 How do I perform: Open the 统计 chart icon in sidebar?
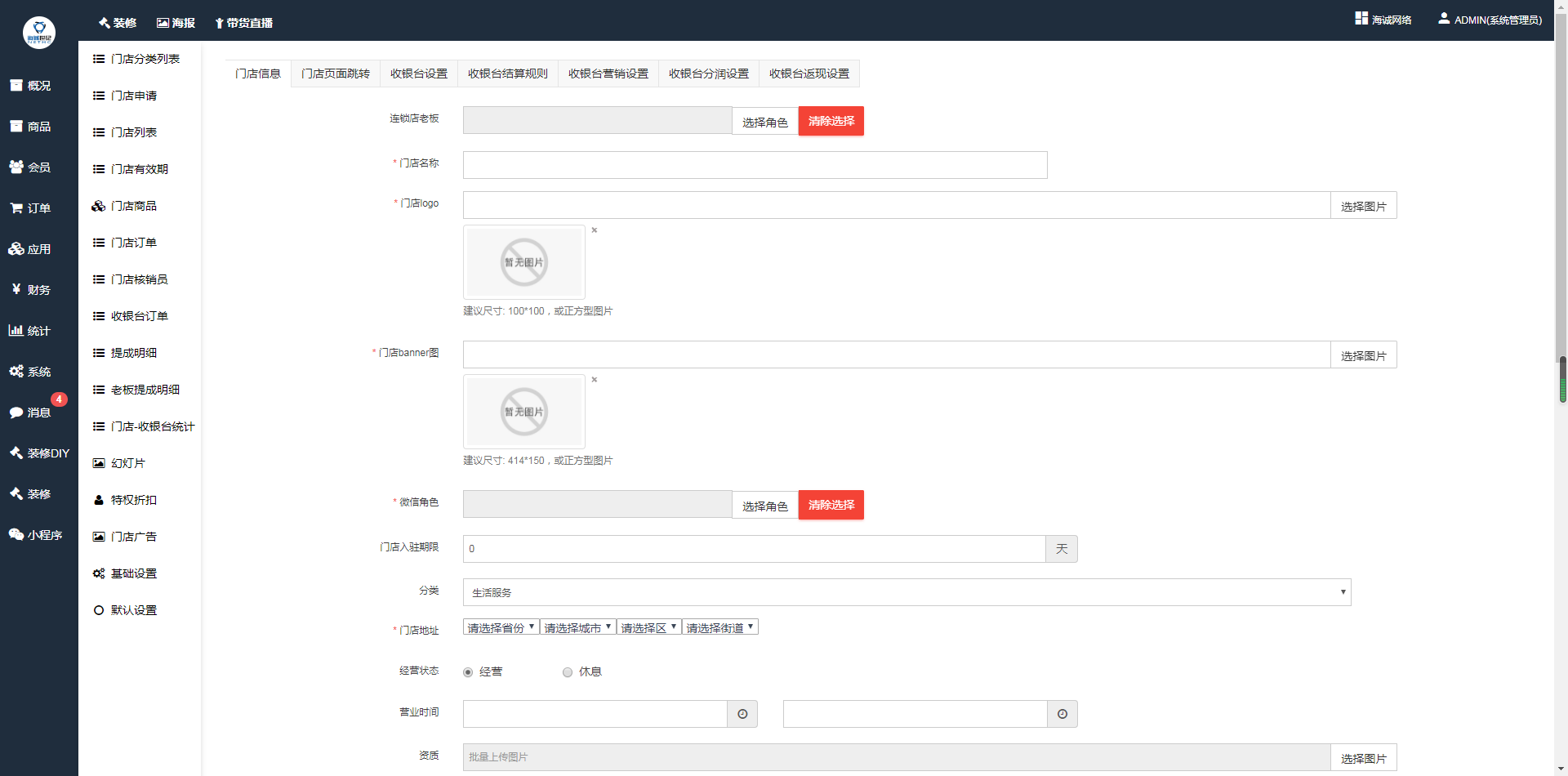pos(16,330)
